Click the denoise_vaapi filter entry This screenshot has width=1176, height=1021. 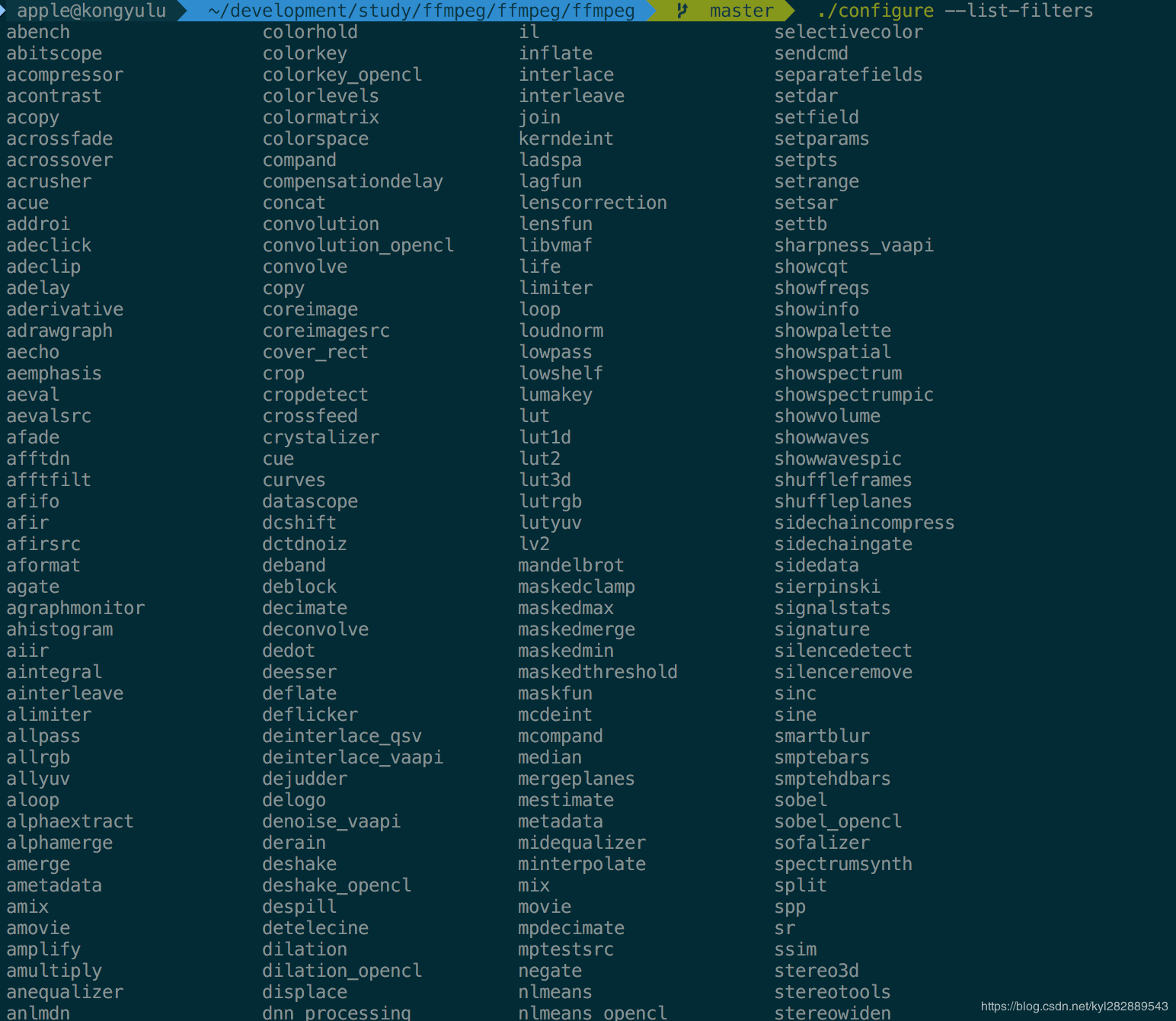click(x=331, y=821)
